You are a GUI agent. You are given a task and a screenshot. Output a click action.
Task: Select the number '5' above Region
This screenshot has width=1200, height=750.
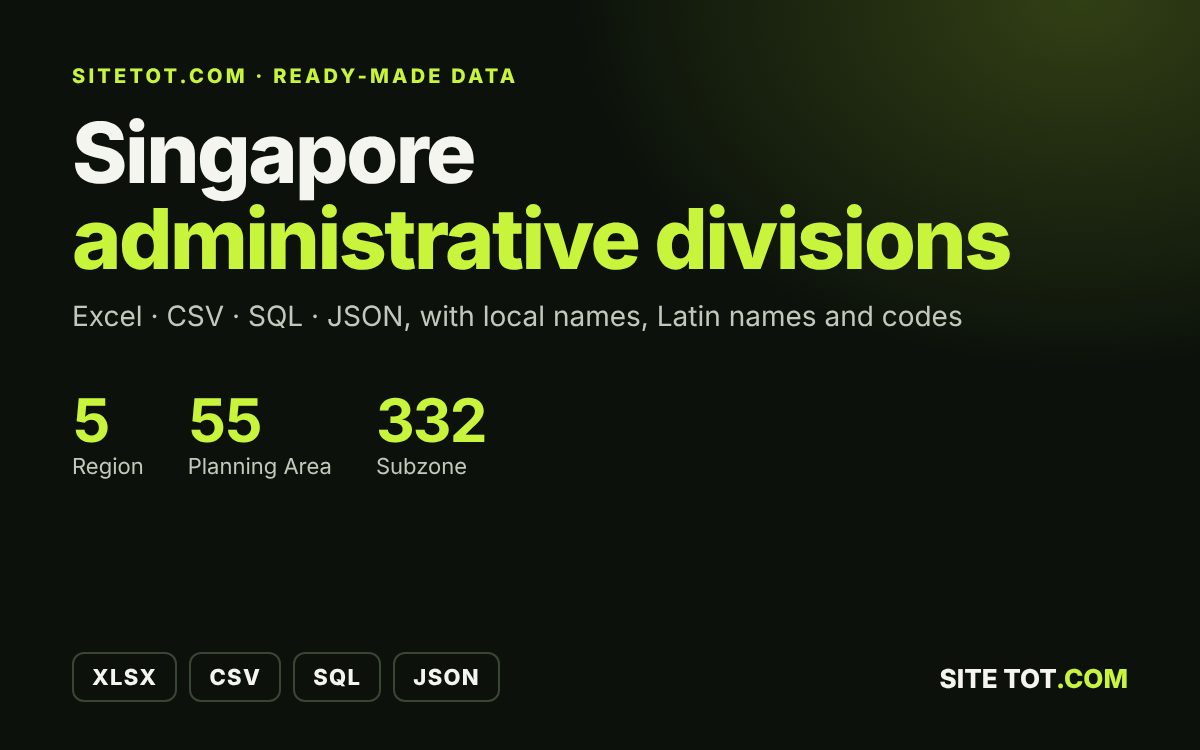coord(91,420)
